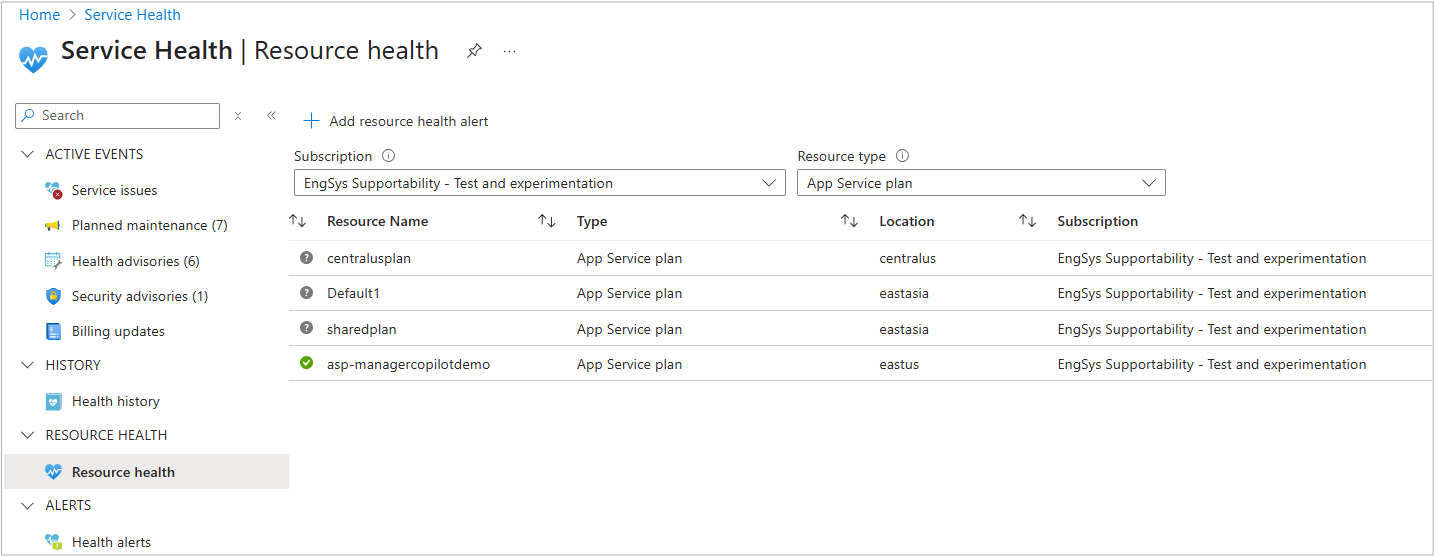Clear the sidebar search box

(238, 116)
